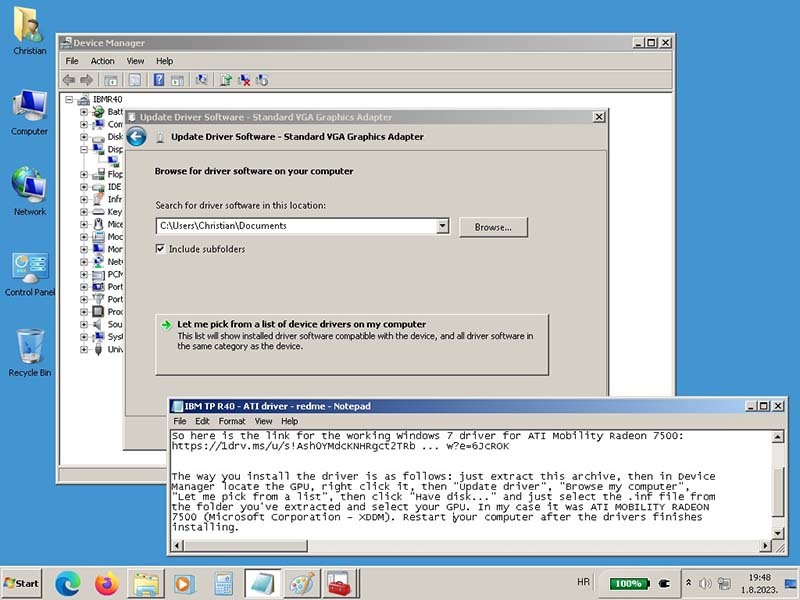Open the driver location path dropdown

442,226
